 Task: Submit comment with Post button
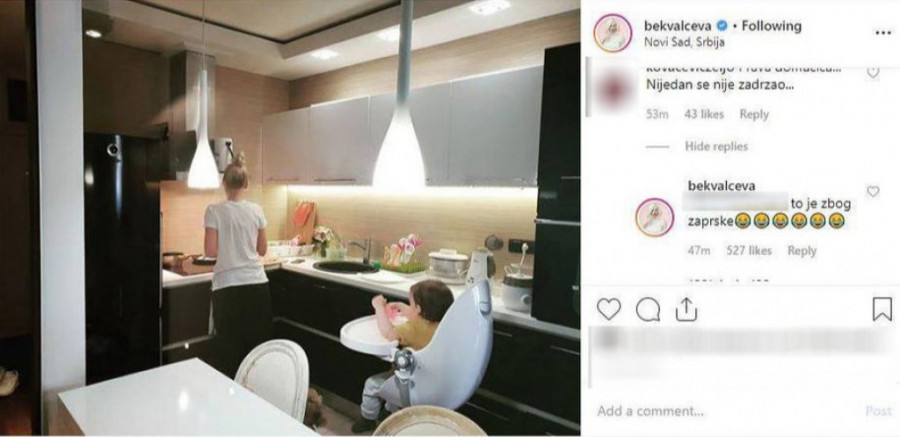tap(879, 411)
